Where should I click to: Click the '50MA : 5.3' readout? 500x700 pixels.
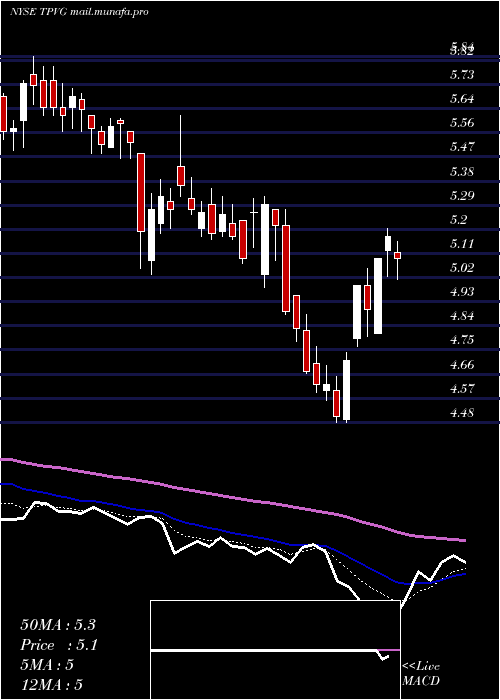(58, 625)
